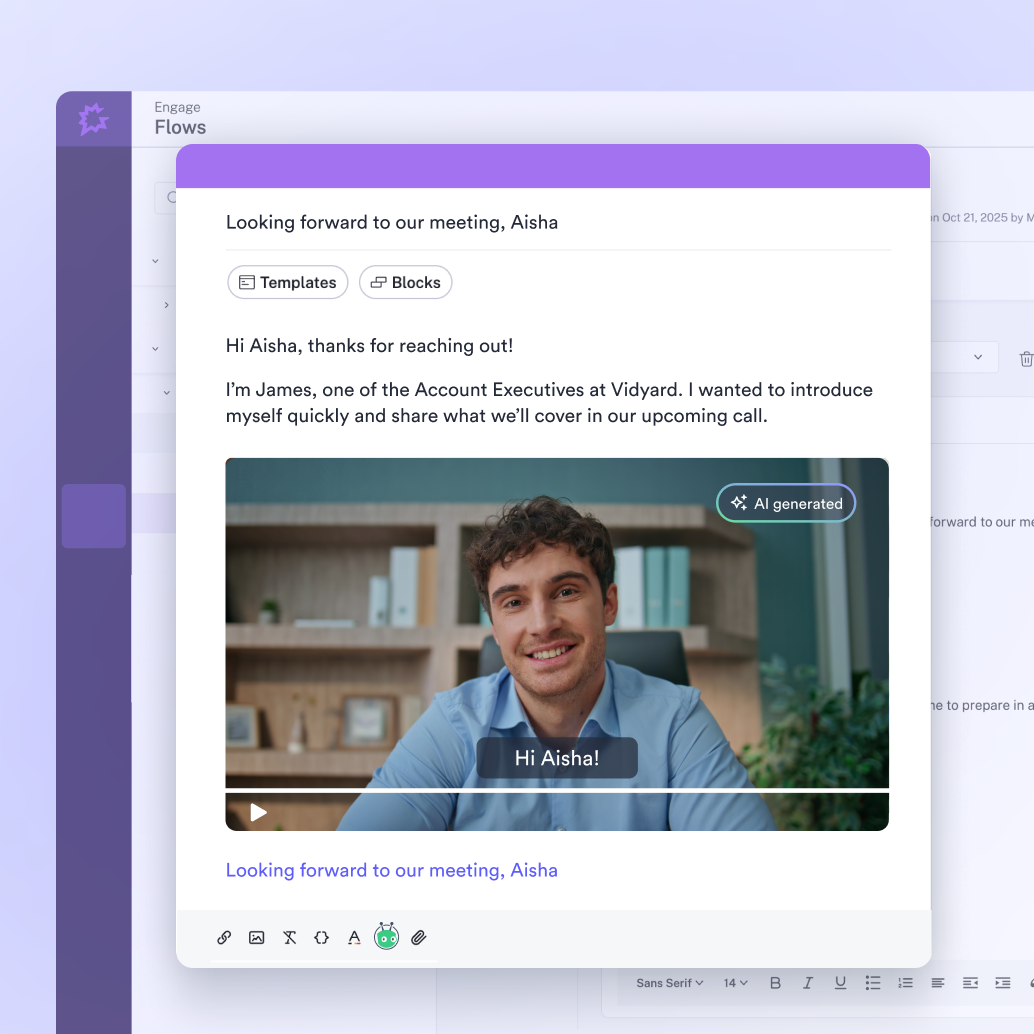The height and width of the screenshot is (1034, 1034).
Task: Toggle underline formatting in background editor
Action: tap(840, 983)
